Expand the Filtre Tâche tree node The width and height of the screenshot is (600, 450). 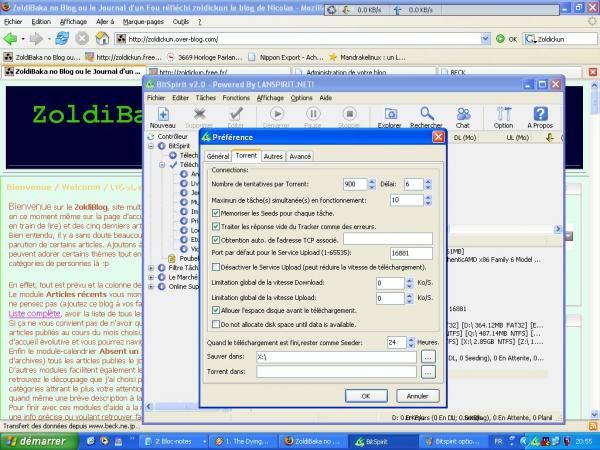pyautogui.click(x=151, y=268)
